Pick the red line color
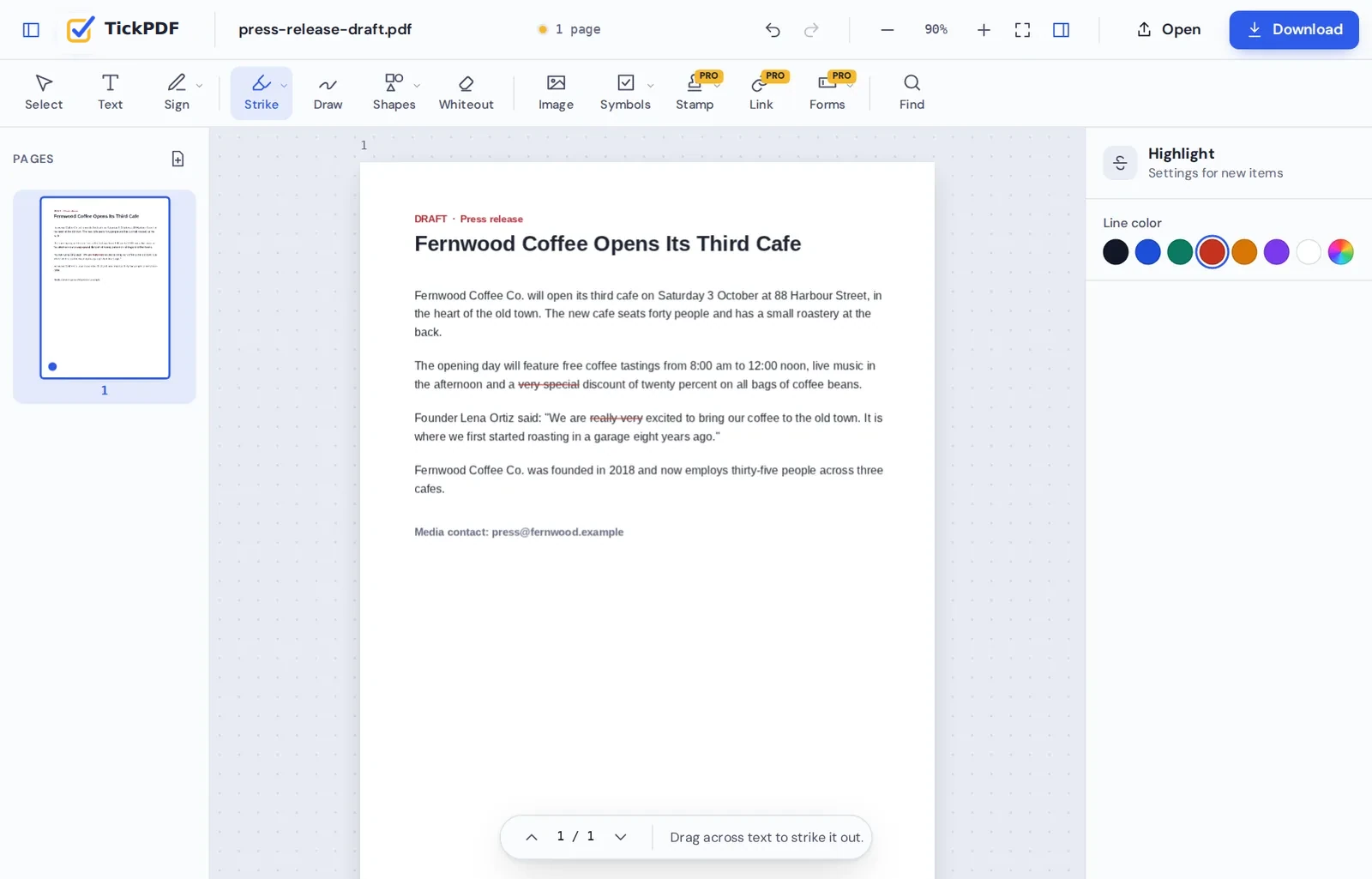 (1212, 252)
